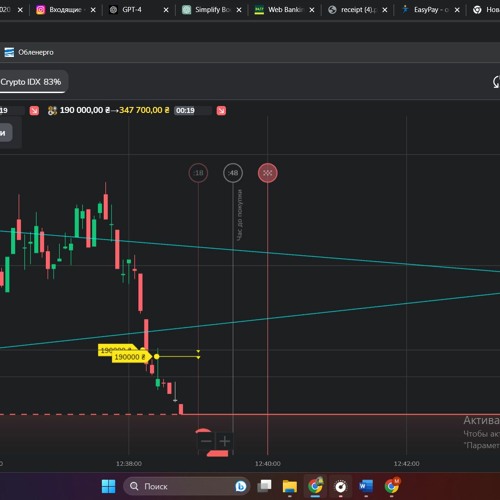Click the 12:40:00 time axis label
The image size is (500, 500).
pos(268,464)
